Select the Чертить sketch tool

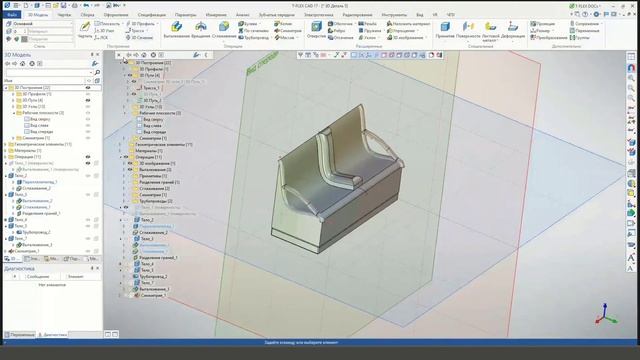tap(85, 30)
